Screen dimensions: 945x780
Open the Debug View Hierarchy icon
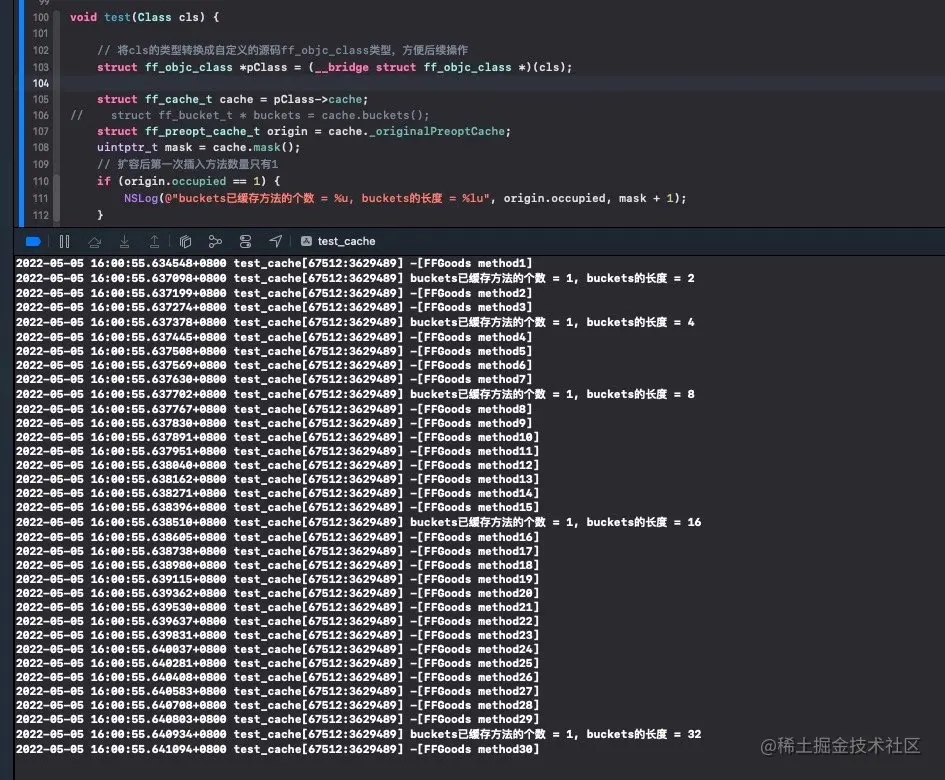click(x=186, y=242)
